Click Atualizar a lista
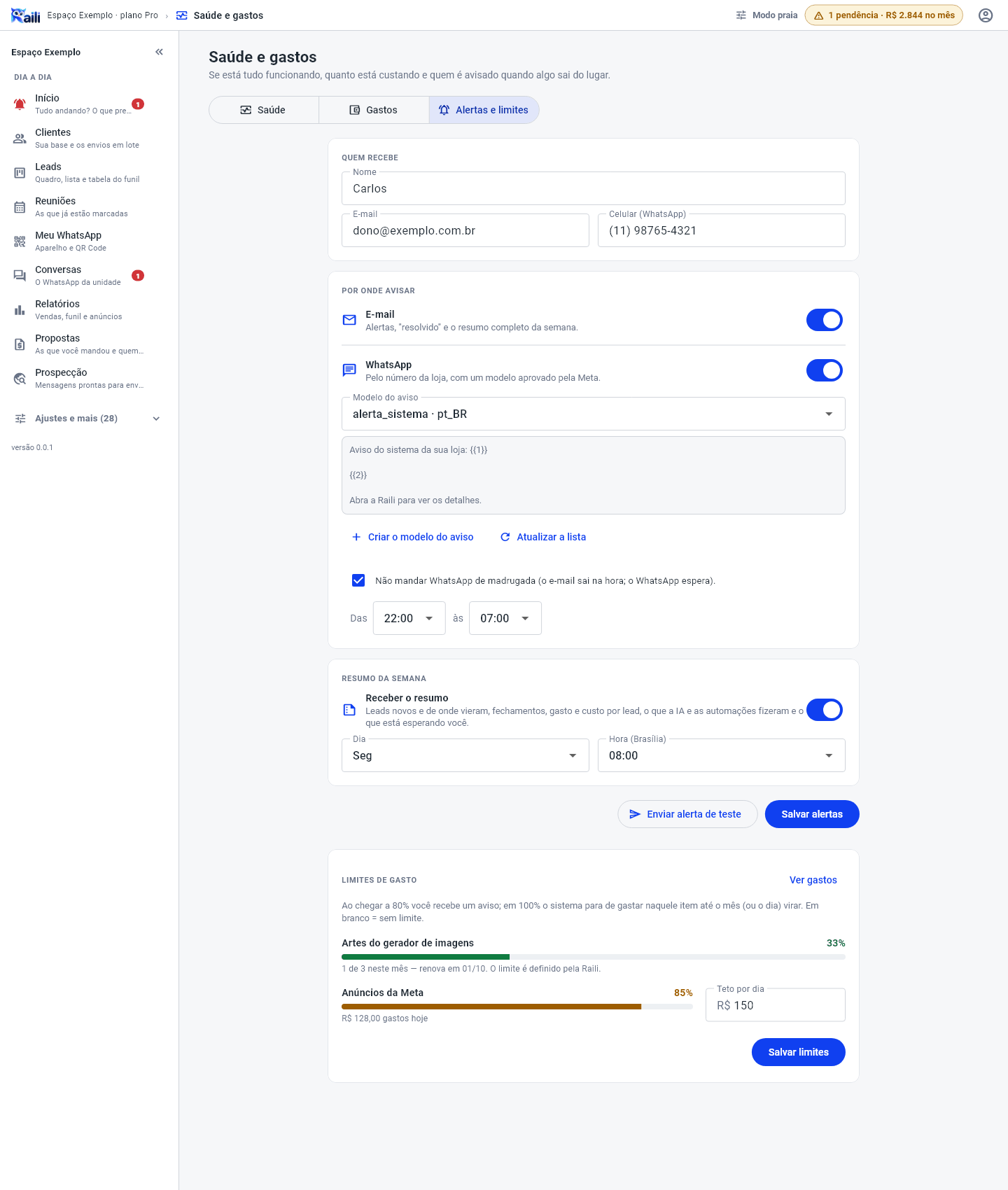The height and width of the screenshot is (1190, 1008). [x=543, y=537]
